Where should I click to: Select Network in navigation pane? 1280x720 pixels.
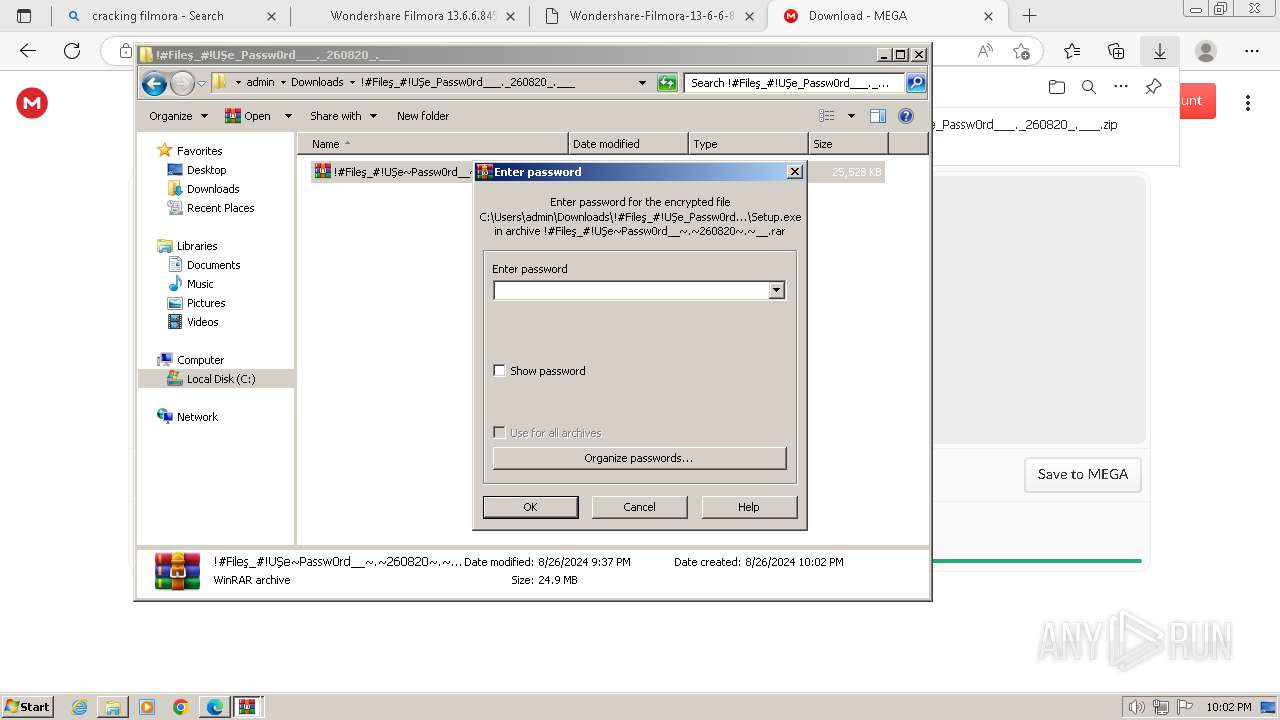[197, 417]
